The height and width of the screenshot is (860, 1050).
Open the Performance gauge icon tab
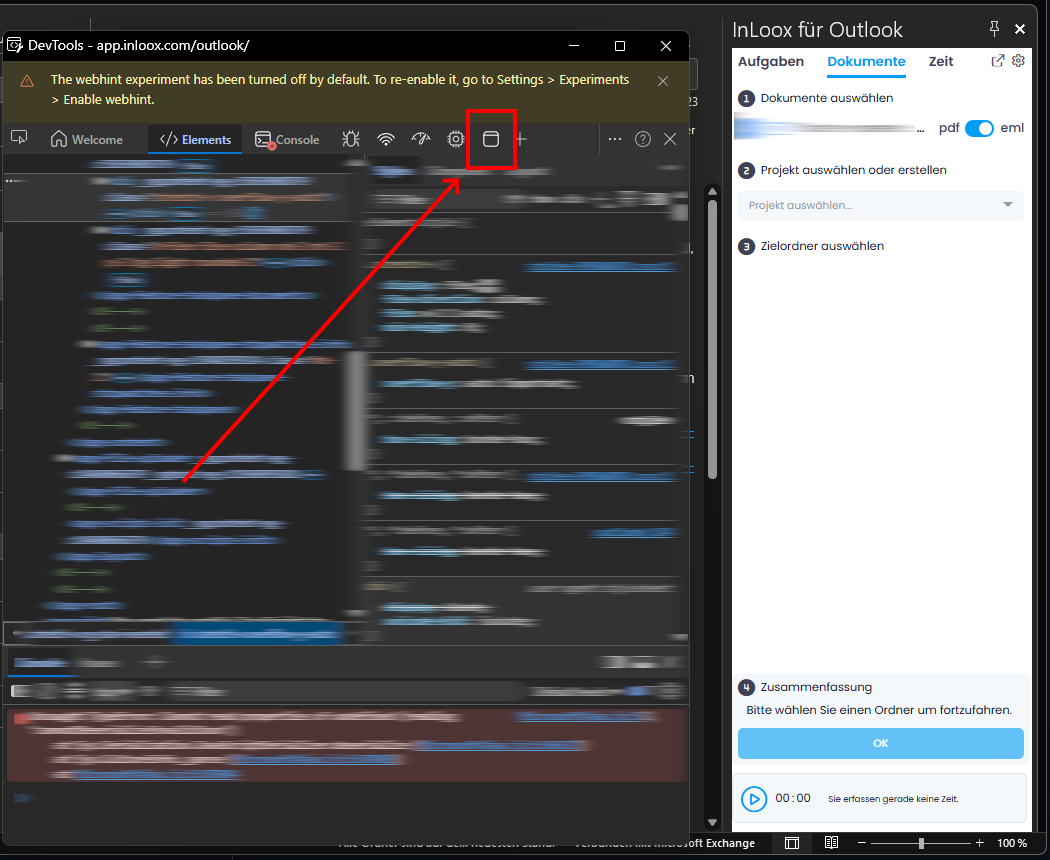tap(421, 139)
